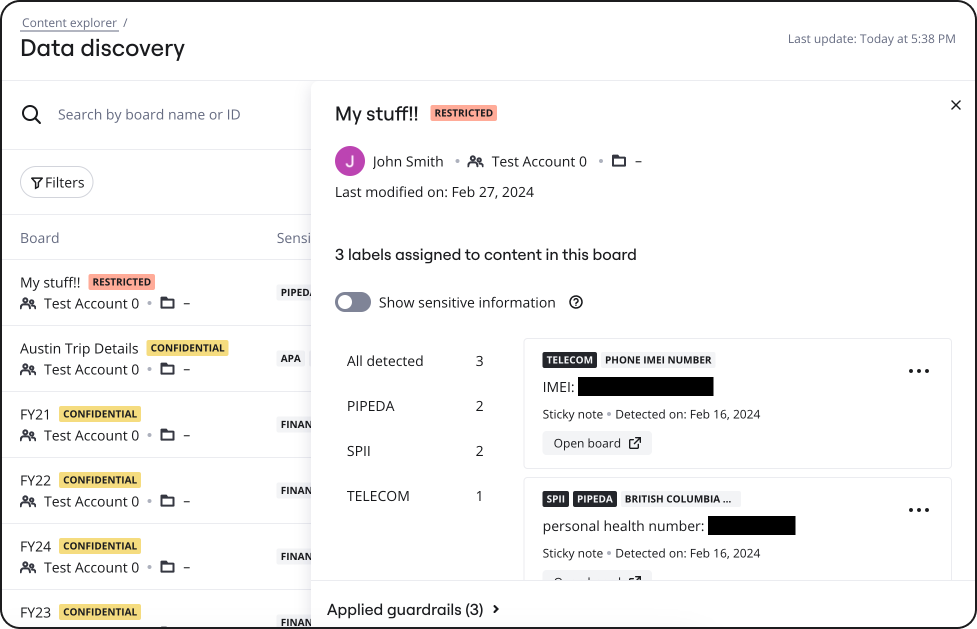The height and width of the screenshot is (629, 977).
Task: Click the folder icon in panel header
Action: point(619,161)
